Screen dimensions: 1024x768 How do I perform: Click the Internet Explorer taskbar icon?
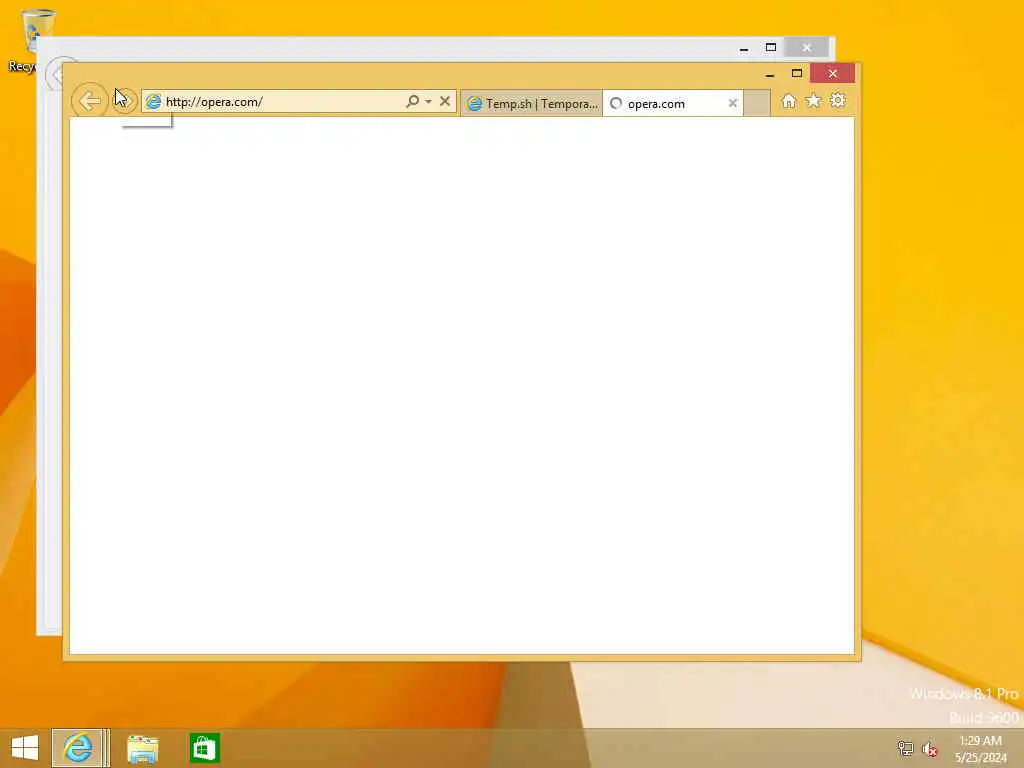click(x=78, y=748)
